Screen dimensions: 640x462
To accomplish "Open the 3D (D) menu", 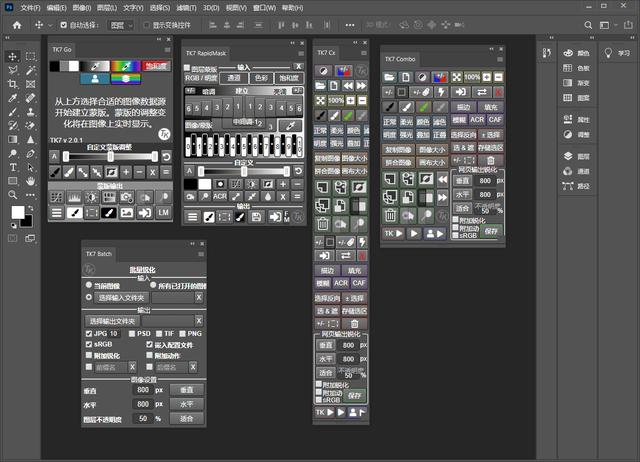I will [211, 8].
